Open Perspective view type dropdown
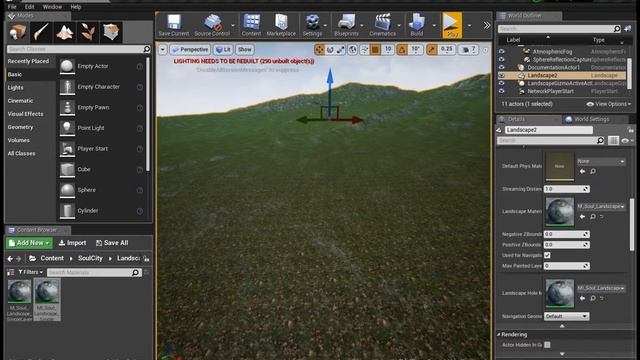The image size is (640, 360). pyautogui.click(x=190, y=50)
